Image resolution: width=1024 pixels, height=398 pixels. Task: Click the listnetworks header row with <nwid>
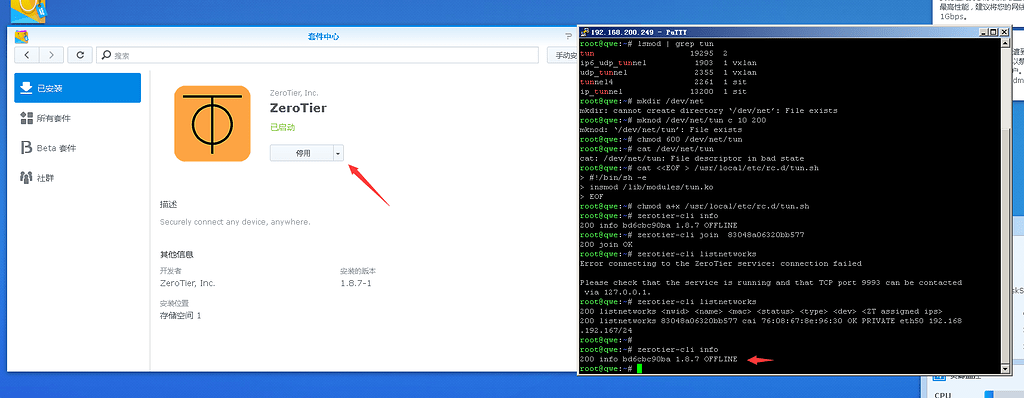tap(761, 312)
